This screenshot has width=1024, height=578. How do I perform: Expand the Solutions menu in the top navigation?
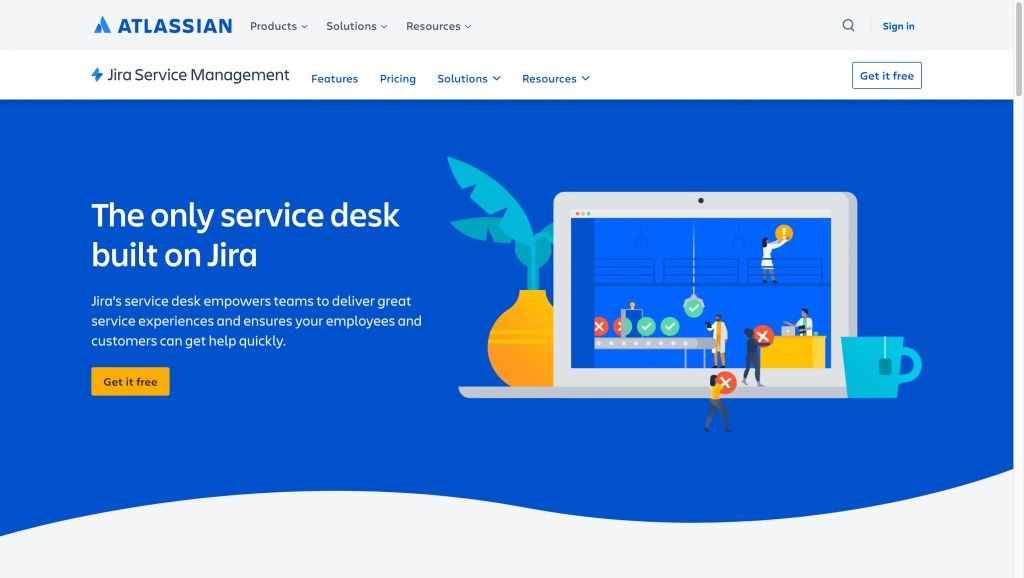tap(355, 26)
